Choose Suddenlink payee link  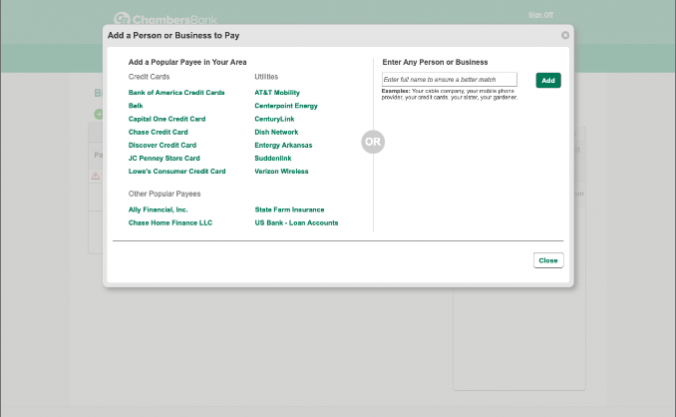pos(273,158)
